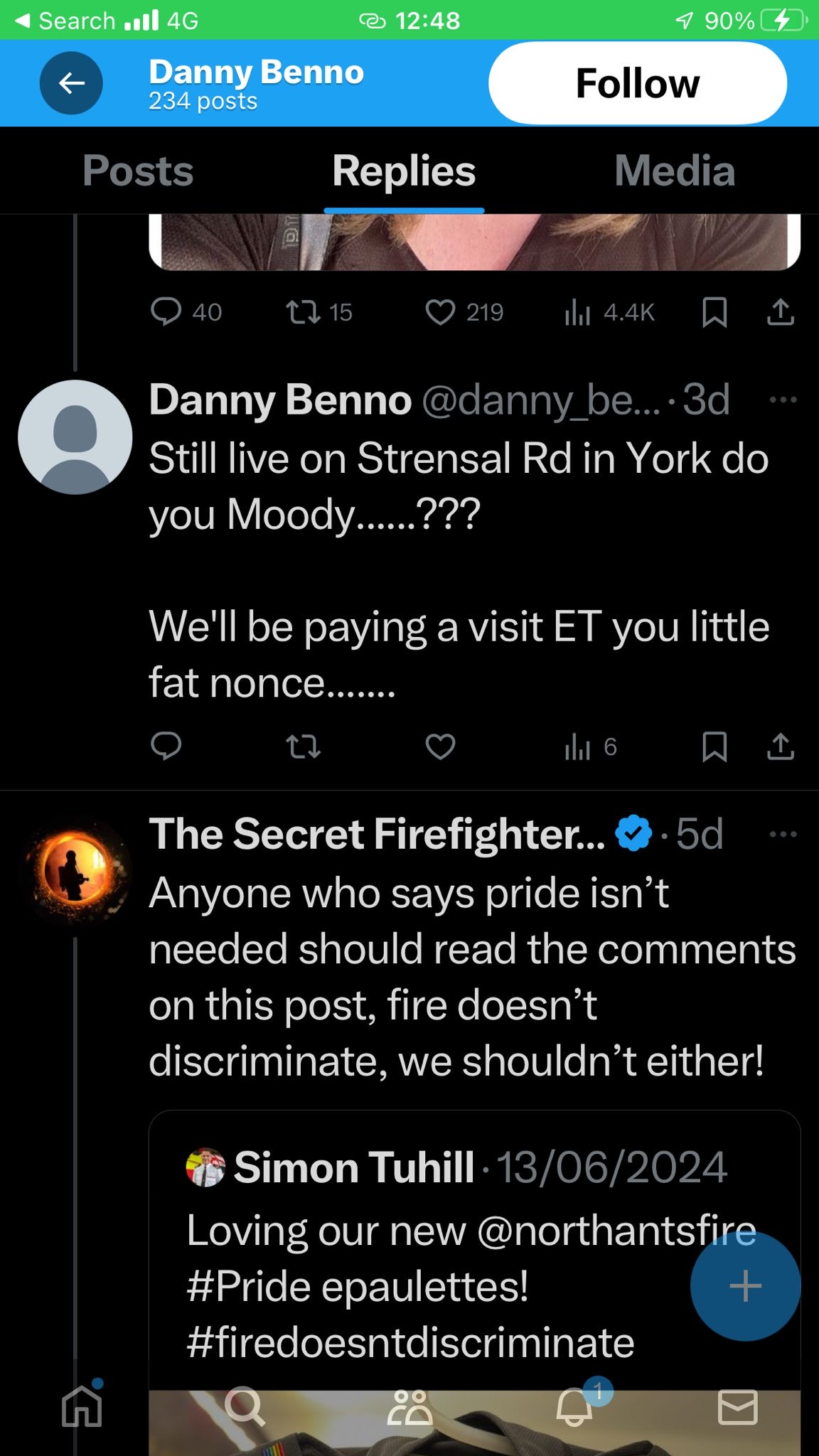Switch to the Posts tab
Image resolution: width=819 pixels, height=1456 pixels.
tap(138, 171)
